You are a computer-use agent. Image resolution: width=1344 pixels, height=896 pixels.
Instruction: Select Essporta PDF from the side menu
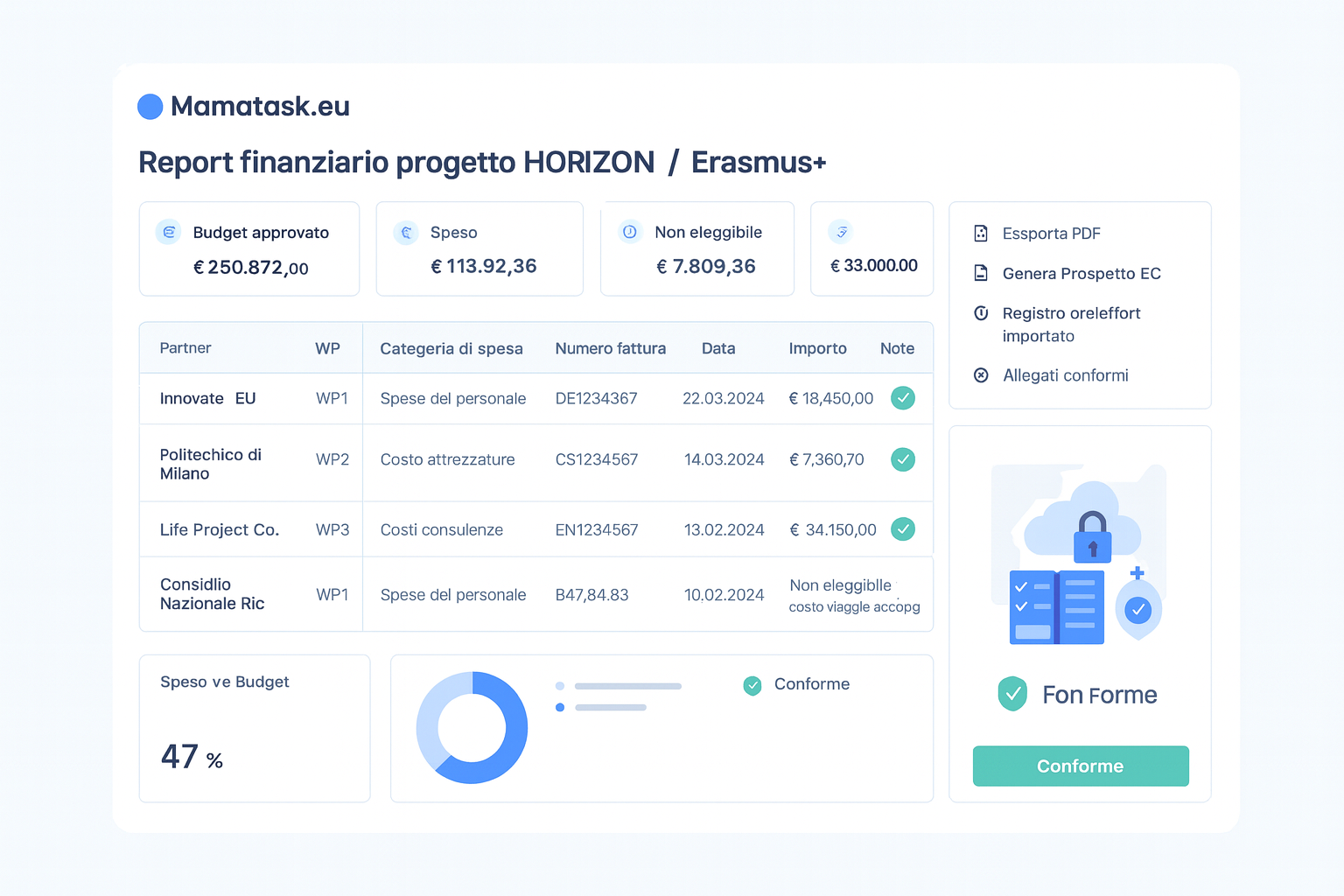tap(1051, 234)
